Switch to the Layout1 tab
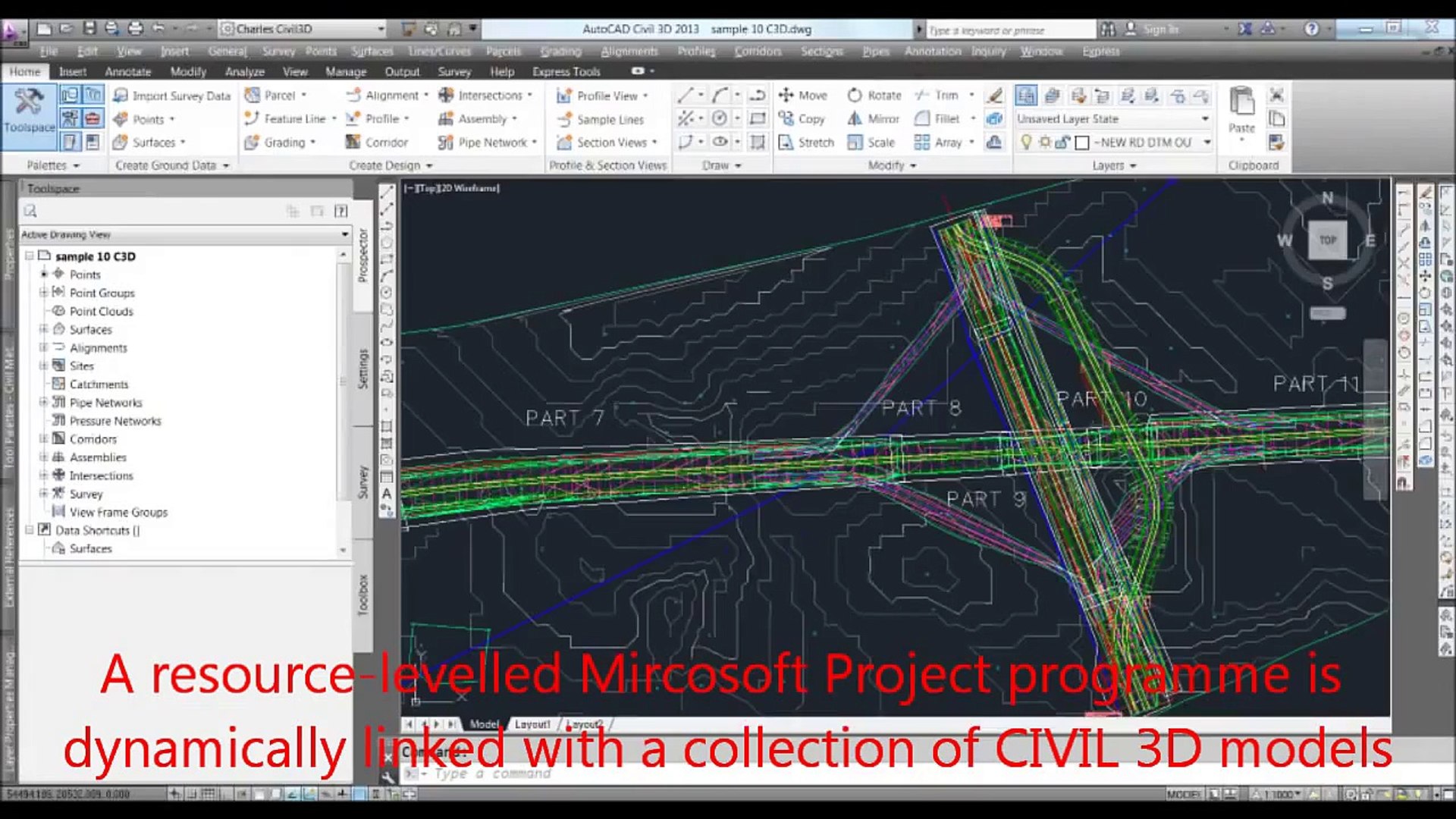The image size is (1456, 819). click(x=532, y=724)
